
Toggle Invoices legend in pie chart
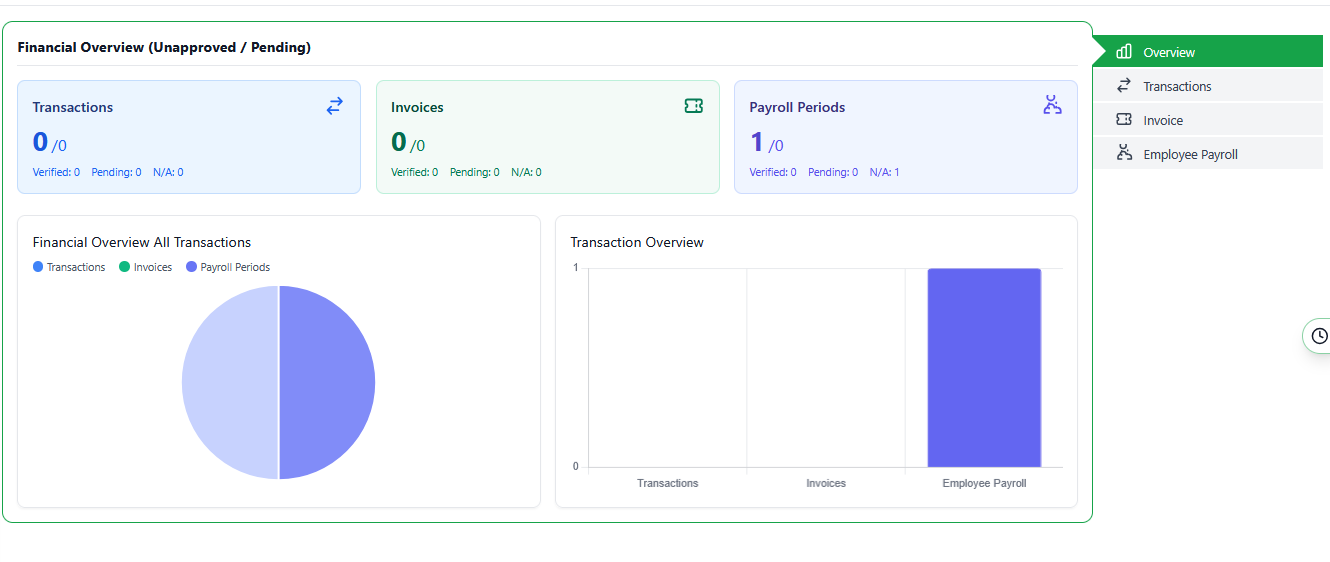(x=146, y=267)
